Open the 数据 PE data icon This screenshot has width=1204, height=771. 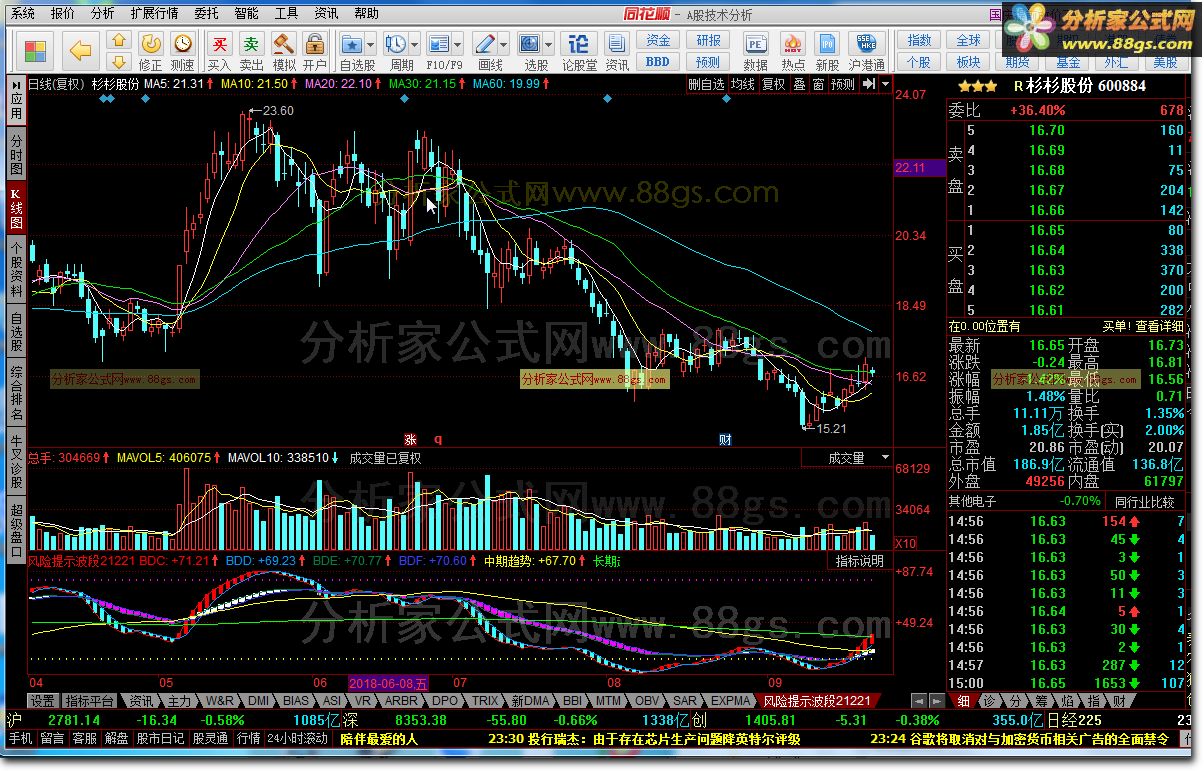[x=756, y=50]
